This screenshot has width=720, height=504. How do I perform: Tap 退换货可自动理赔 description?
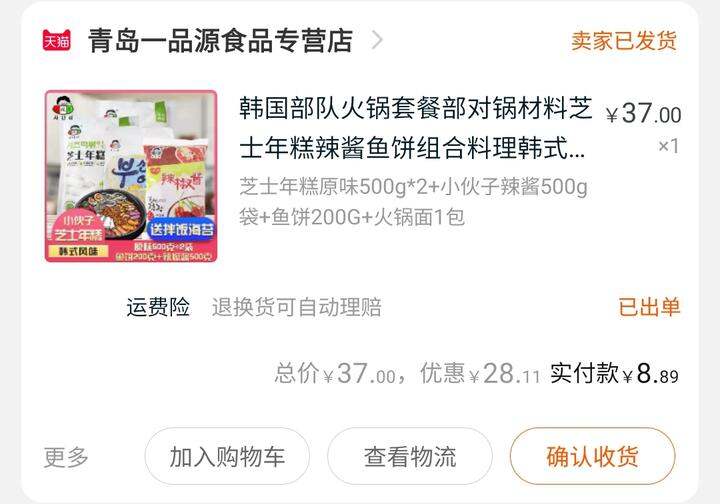(x=297, y=307)
